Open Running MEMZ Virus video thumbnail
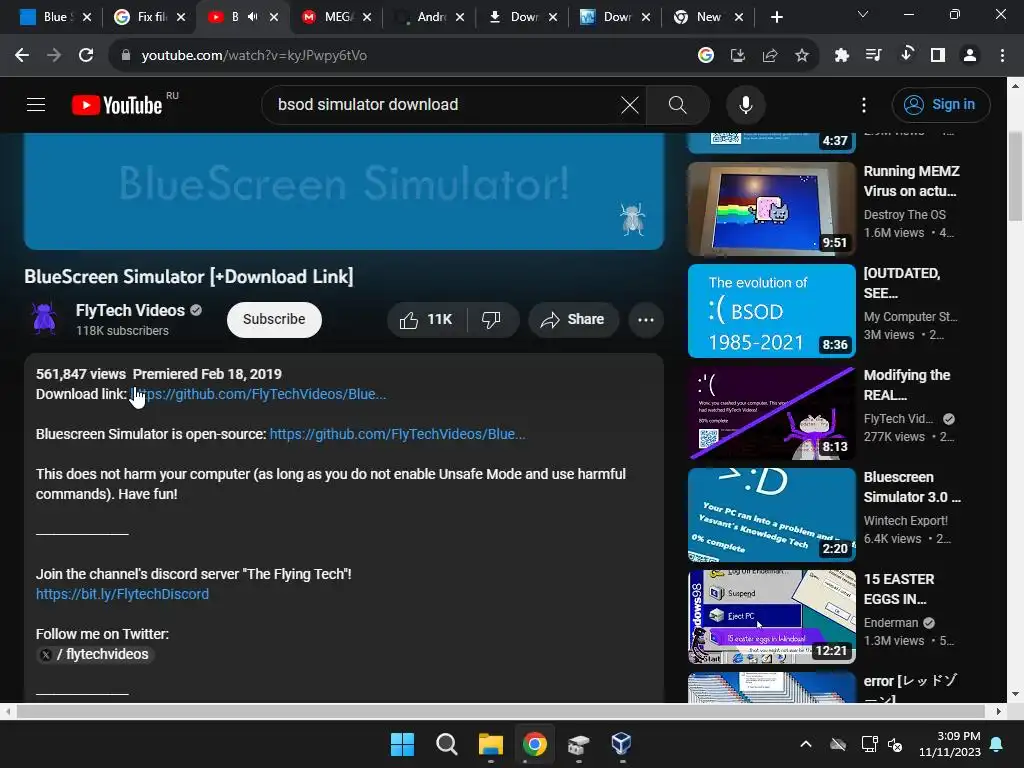1024x768 pixels. [771, 209]
